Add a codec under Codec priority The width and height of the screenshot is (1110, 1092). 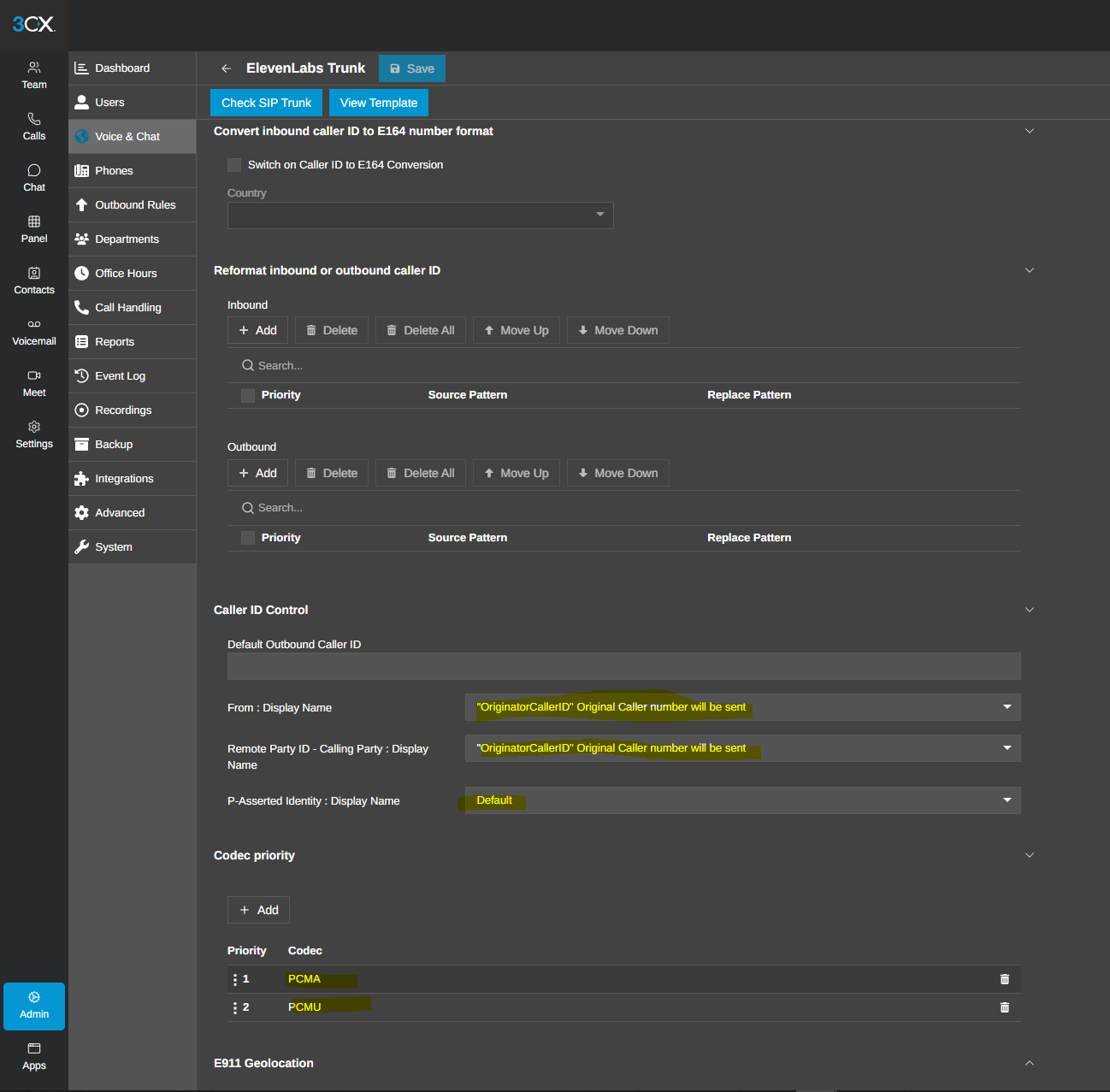coord(258,910)
